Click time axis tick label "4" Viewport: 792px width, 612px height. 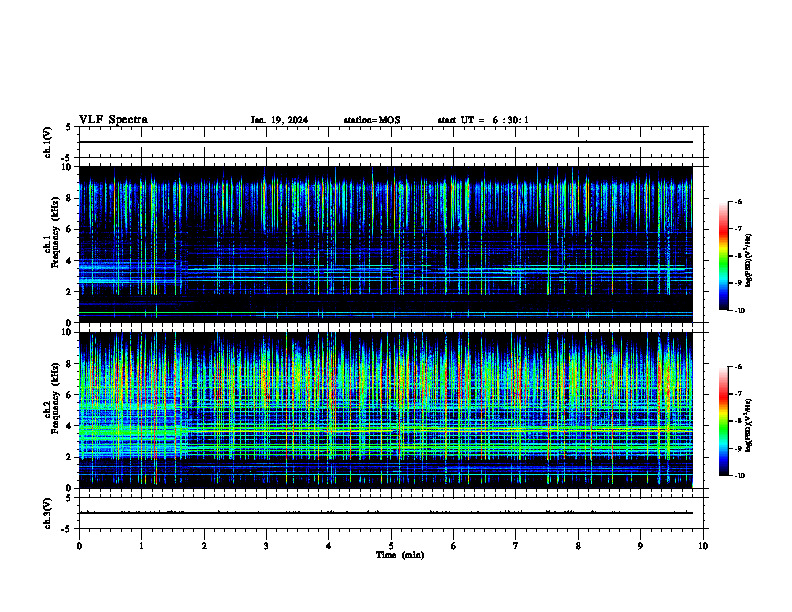(x=328, y=546)
